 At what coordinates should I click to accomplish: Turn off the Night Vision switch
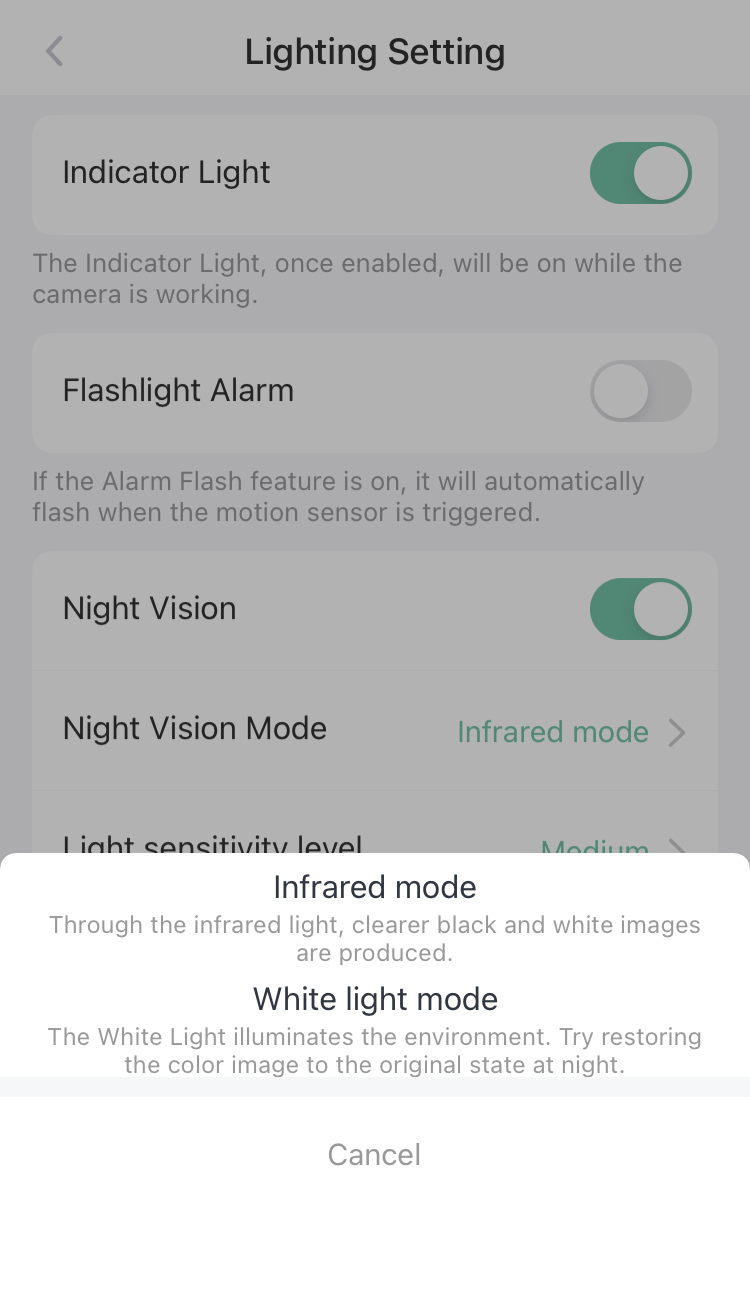(x=641, y=609)
